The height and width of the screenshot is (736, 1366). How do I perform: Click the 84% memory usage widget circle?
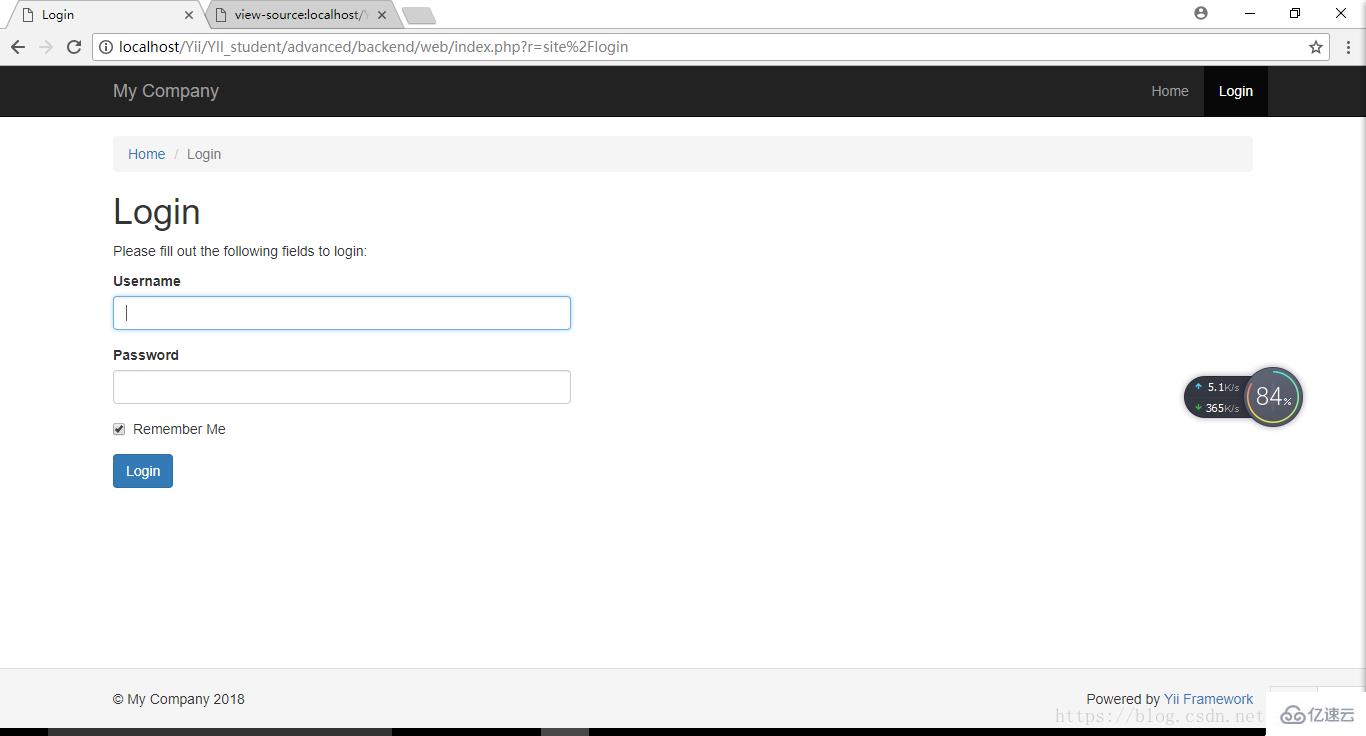[x=1273, y=397]
